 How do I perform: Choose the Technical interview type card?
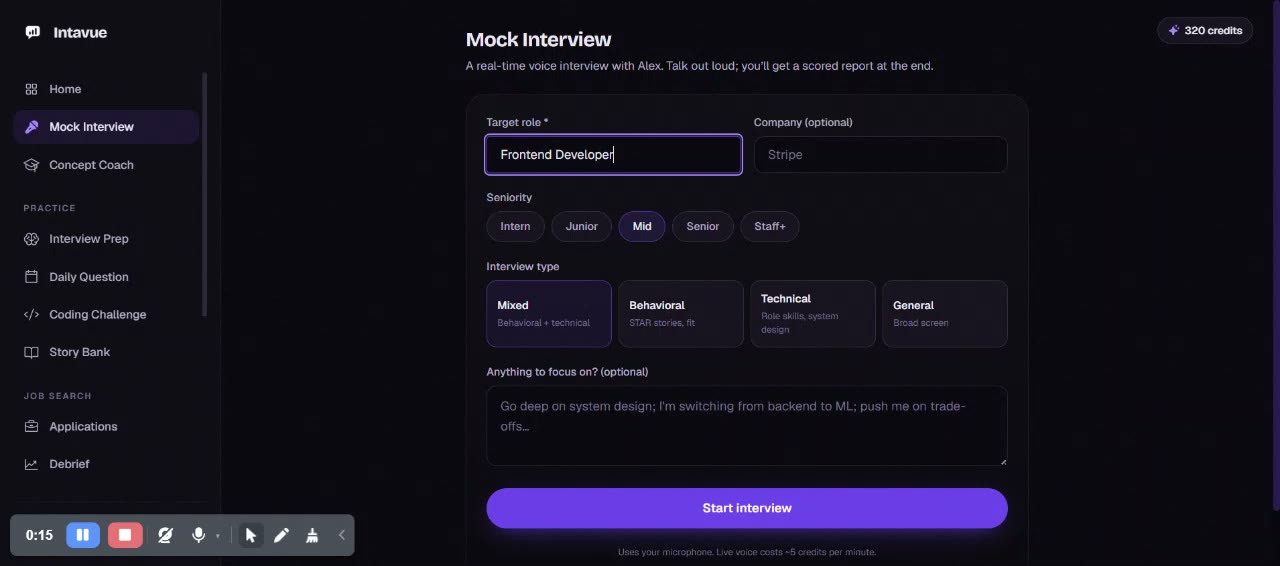tap(813, 313)
